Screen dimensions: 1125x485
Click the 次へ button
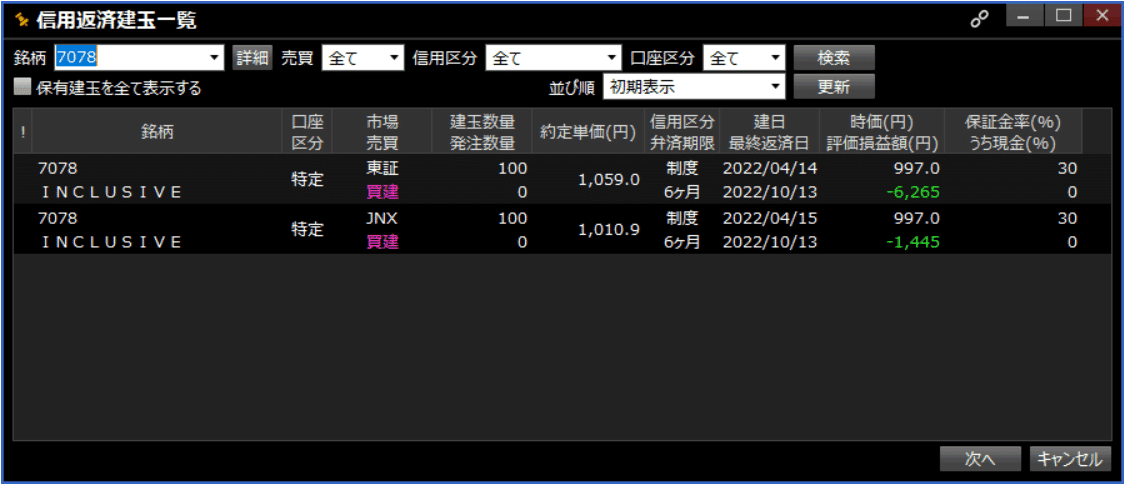pyautogui.click(x=980, y=459)
